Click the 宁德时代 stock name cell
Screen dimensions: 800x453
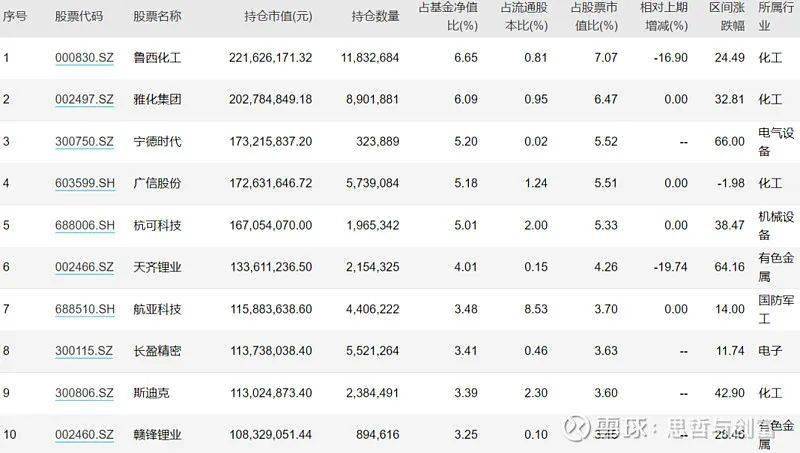tap(157, 141)
